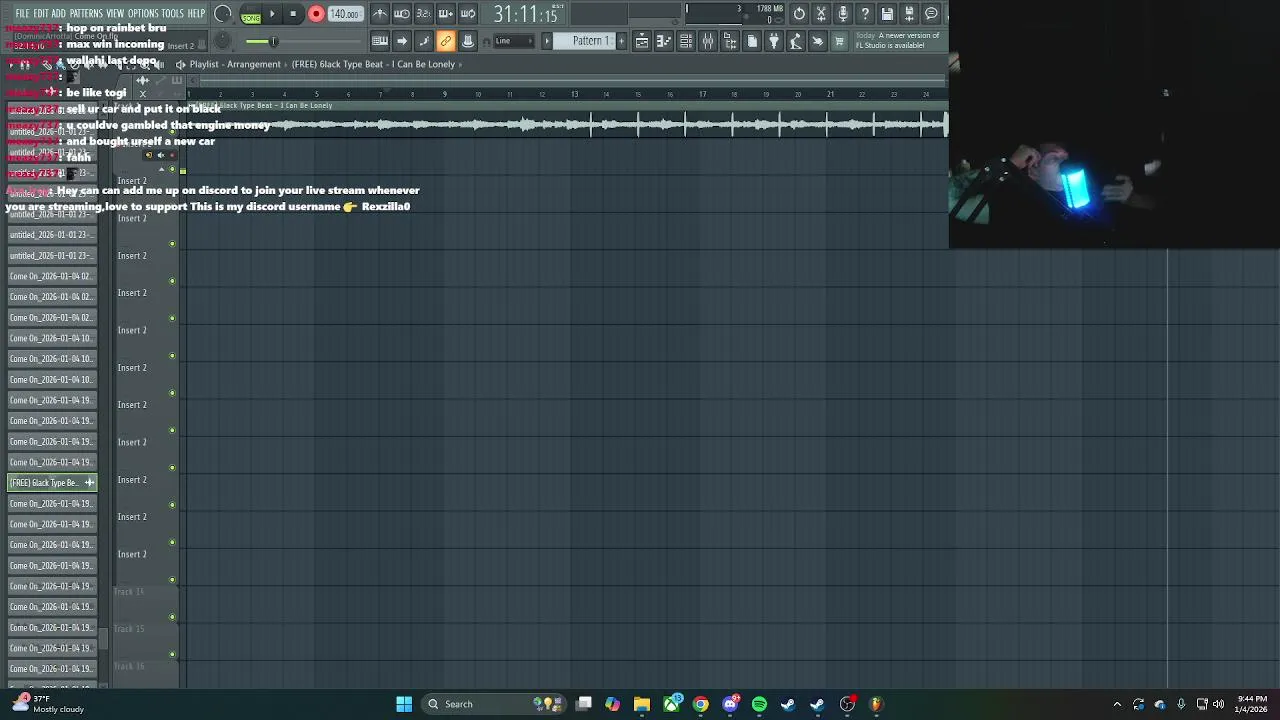Image resolution: width=1280 pixels, height=720 pixels.
Task: Open the (FREE) 6lack Type Beat breadcrumb
Action: point(373,64)
